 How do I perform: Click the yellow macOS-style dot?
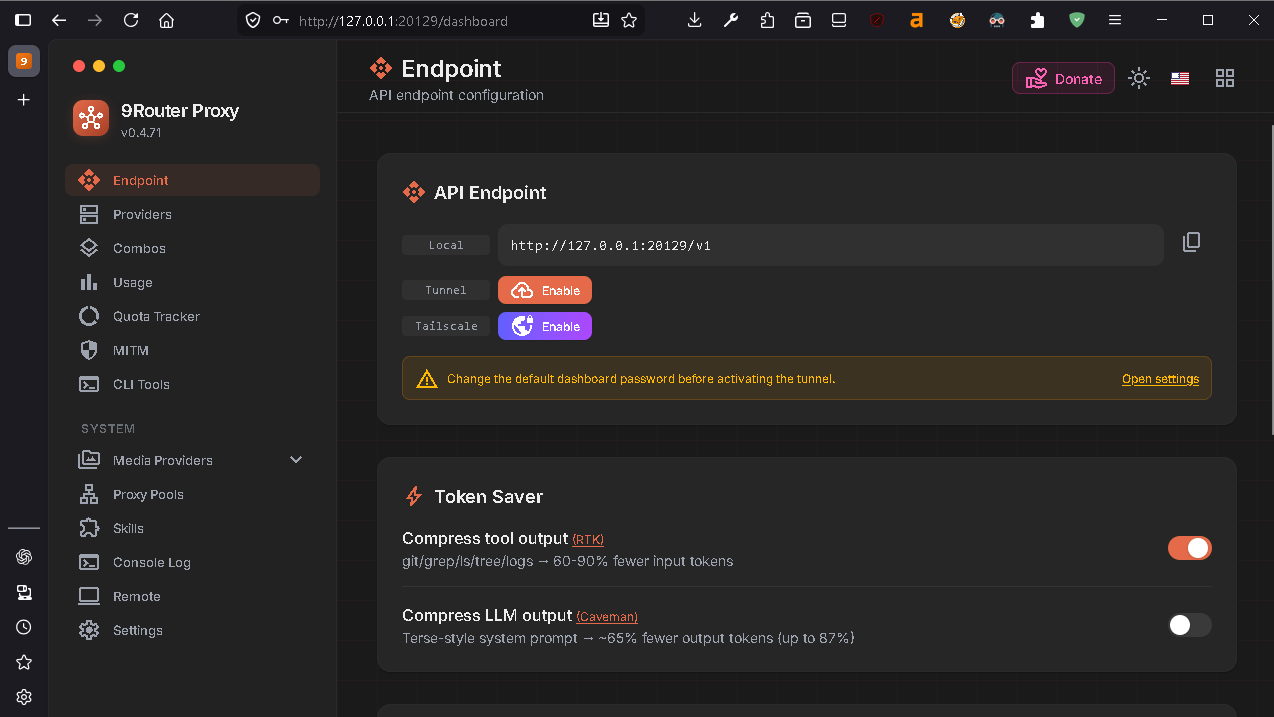(x=99, y=66)
